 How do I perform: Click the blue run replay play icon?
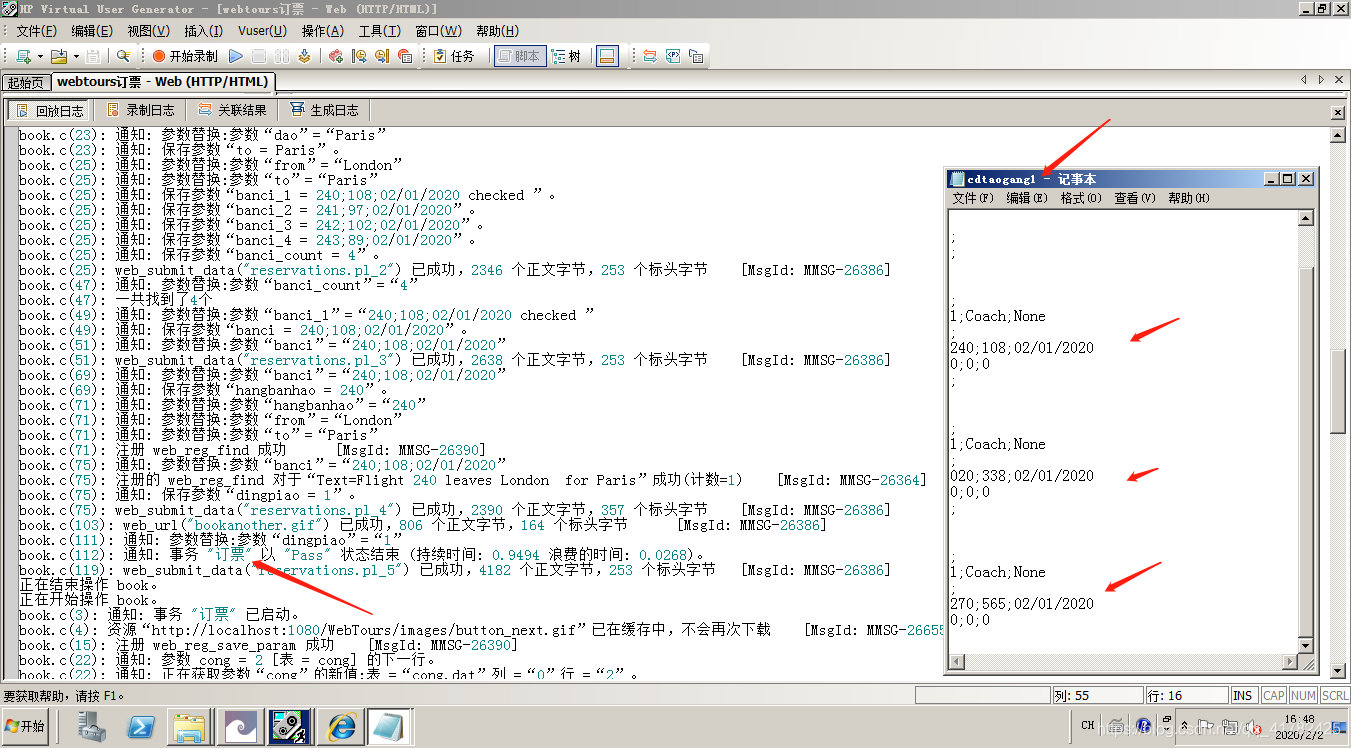point(236,57)
